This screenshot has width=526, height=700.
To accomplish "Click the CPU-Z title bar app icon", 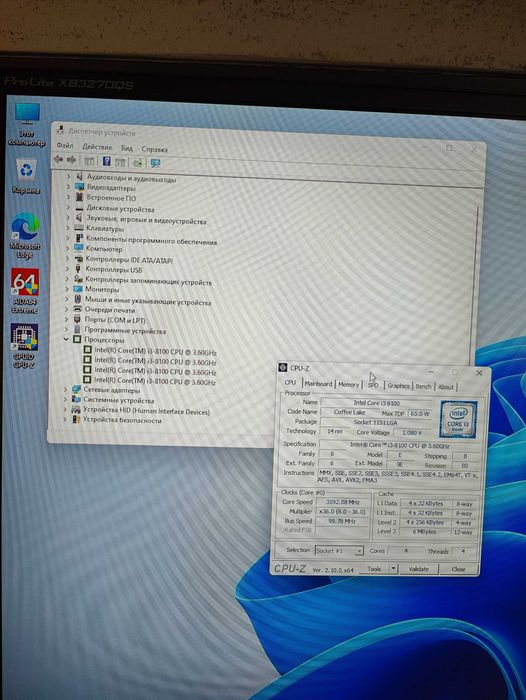I will 283,367.
